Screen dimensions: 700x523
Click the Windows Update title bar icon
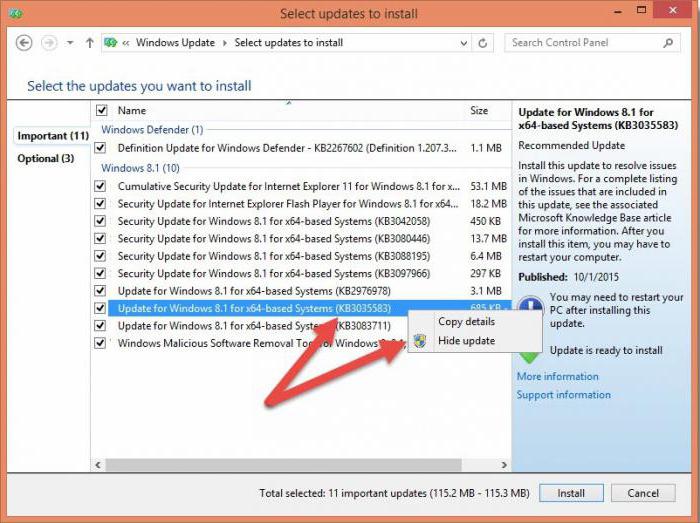click(x=16, y=13)
